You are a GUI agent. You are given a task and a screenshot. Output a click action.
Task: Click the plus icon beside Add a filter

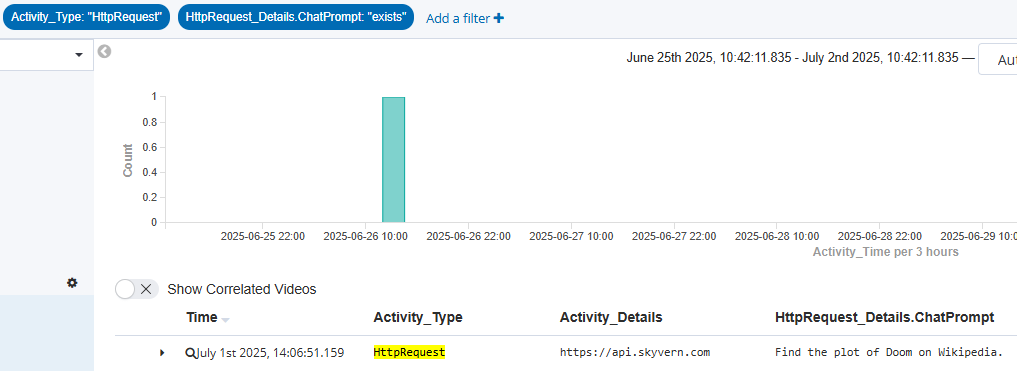[498, 18]
